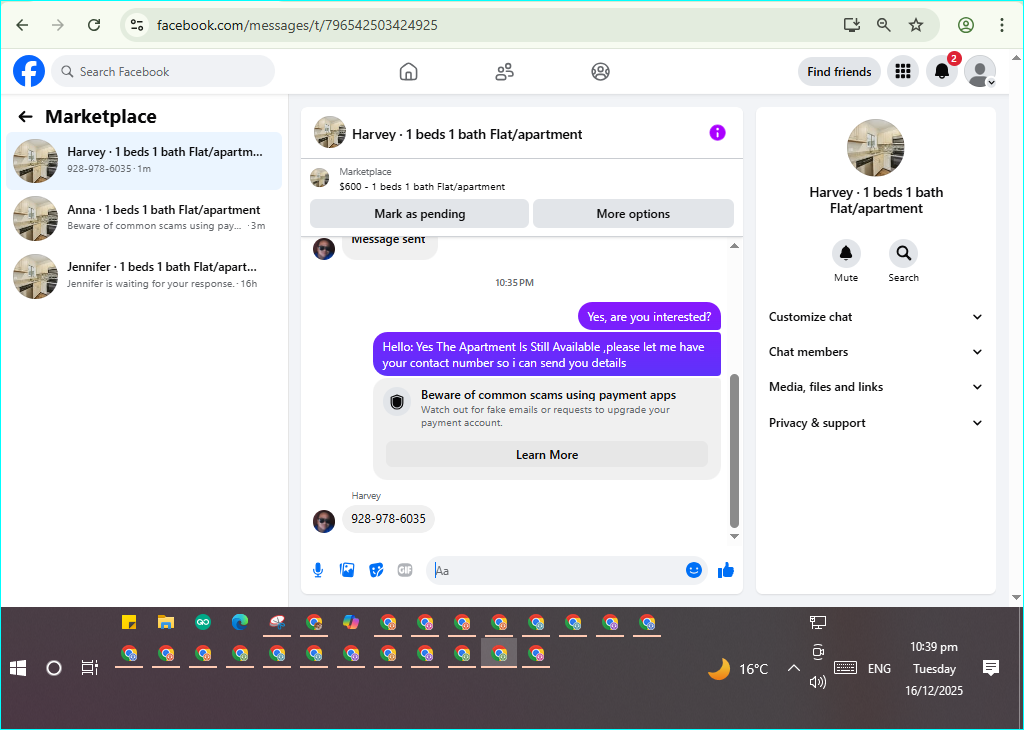Viewport: 1024px width, 730px height.
Task: Open Windows action center notifications
Action: coord(991,667)
